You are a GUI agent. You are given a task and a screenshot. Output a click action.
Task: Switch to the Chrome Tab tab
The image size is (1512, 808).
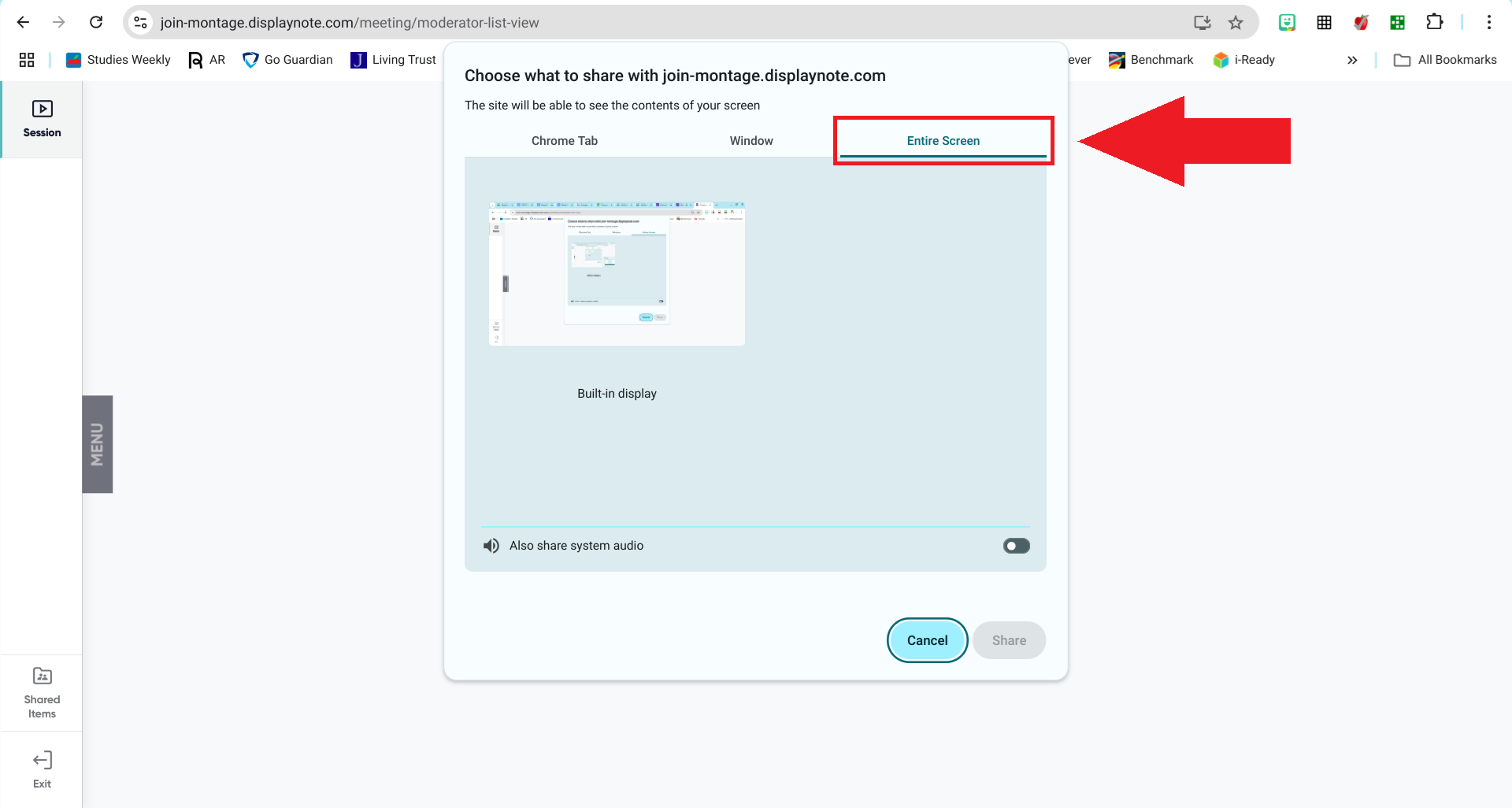[x=564, y=141]
